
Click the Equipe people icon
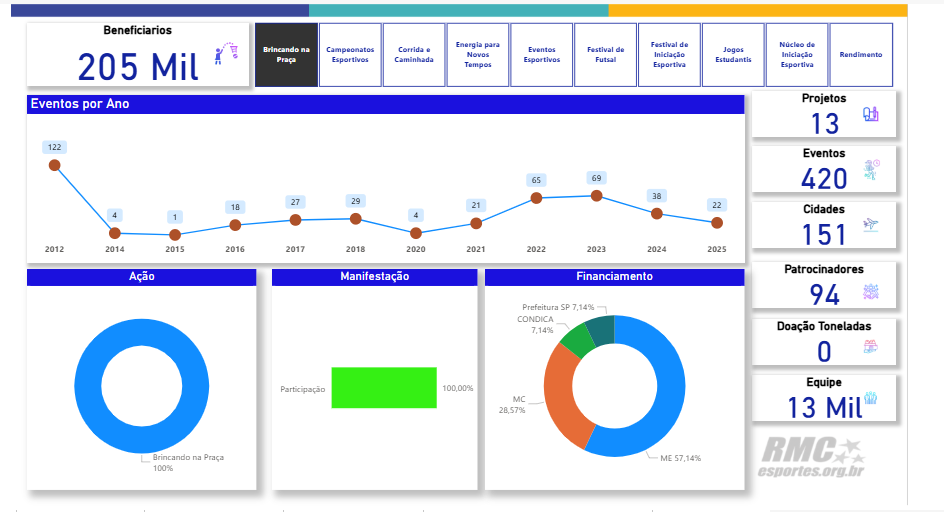[x=871, y=399]
